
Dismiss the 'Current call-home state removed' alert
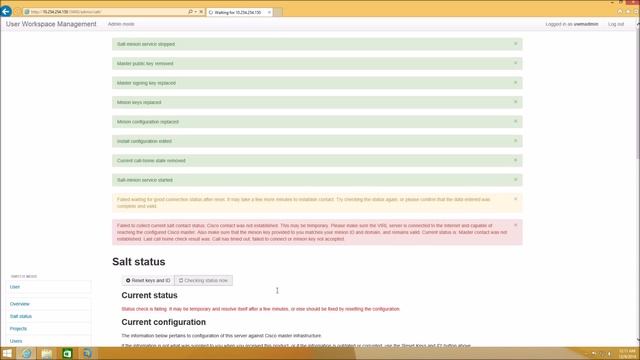pyautogui.click(x=516, y=160)
